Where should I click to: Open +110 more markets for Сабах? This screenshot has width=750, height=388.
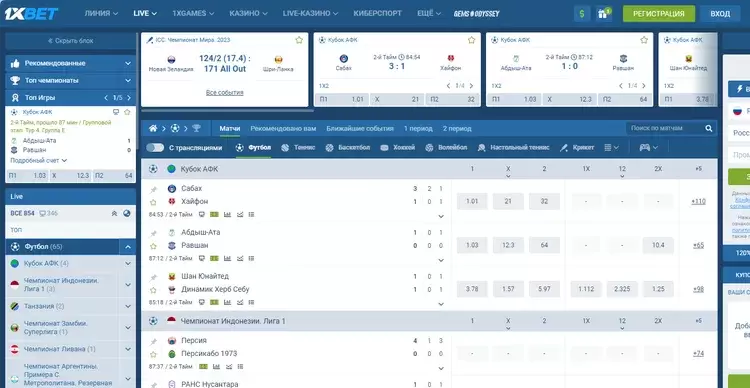pyautogui.click(x=698, y=201)
